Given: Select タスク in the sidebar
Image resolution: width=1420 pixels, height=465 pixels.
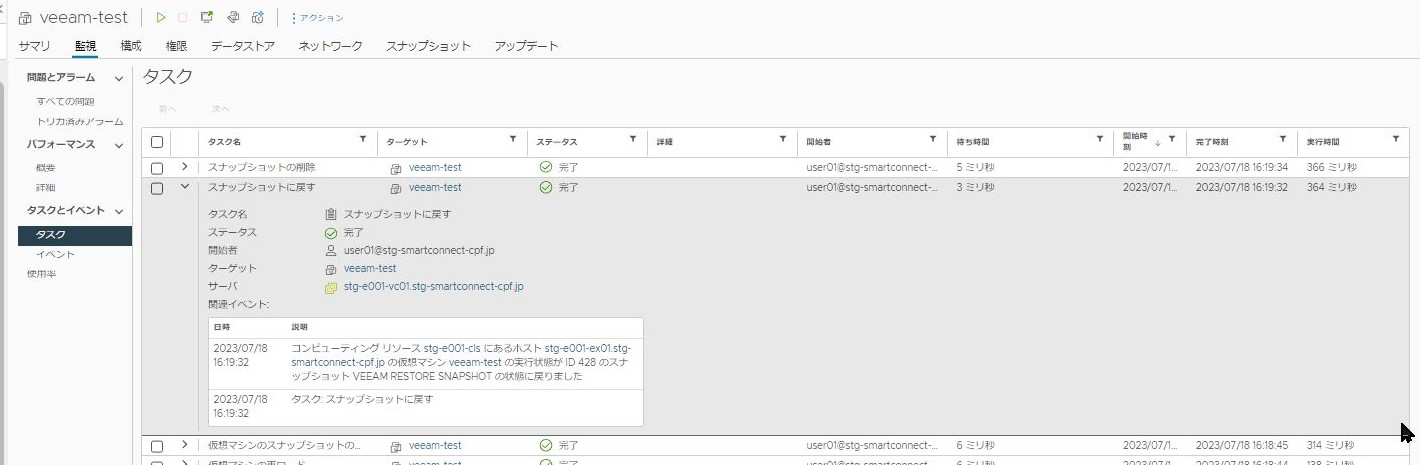Looking at the screenshot, I should [75, 235].
